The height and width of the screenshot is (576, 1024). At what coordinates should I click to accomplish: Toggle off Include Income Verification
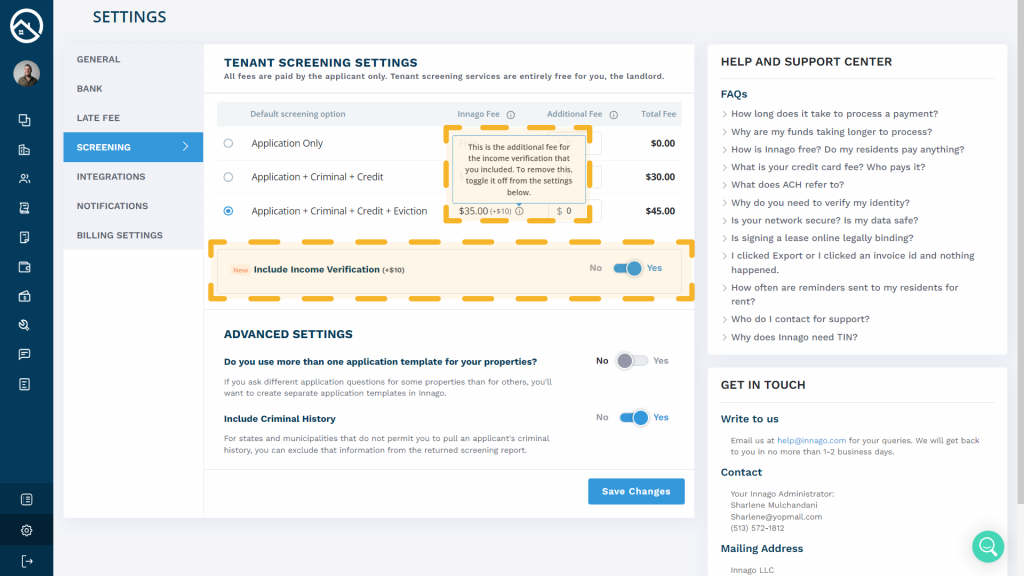coord(628,268)
